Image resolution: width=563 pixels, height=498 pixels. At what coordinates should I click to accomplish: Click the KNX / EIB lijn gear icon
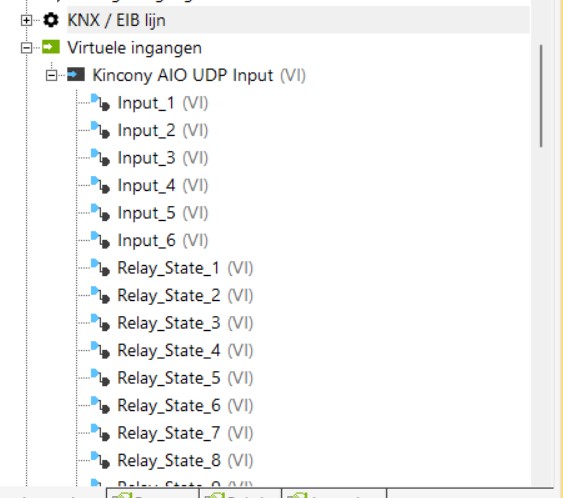pyautogui.click(x=51, y=20)
